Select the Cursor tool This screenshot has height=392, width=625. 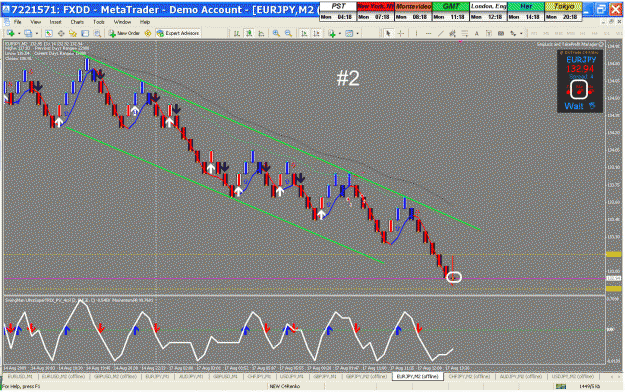tap(388, 33)
